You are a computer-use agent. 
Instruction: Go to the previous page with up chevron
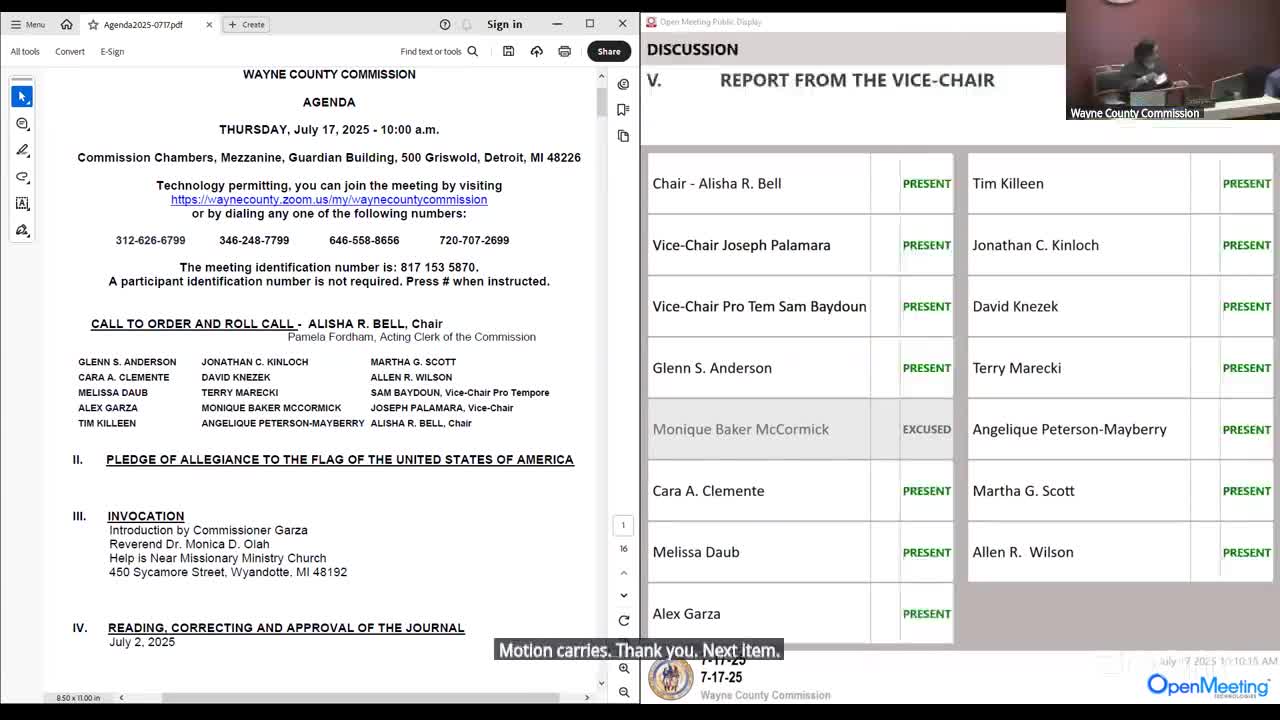point(623,573)
